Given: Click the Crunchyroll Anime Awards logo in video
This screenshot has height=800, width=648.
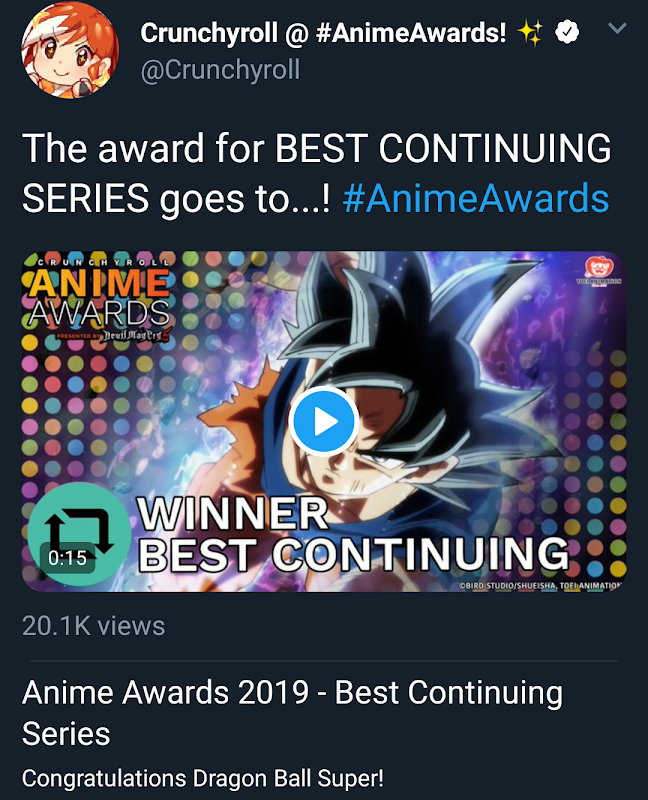Looking at the screenshot, I should 96,300.
